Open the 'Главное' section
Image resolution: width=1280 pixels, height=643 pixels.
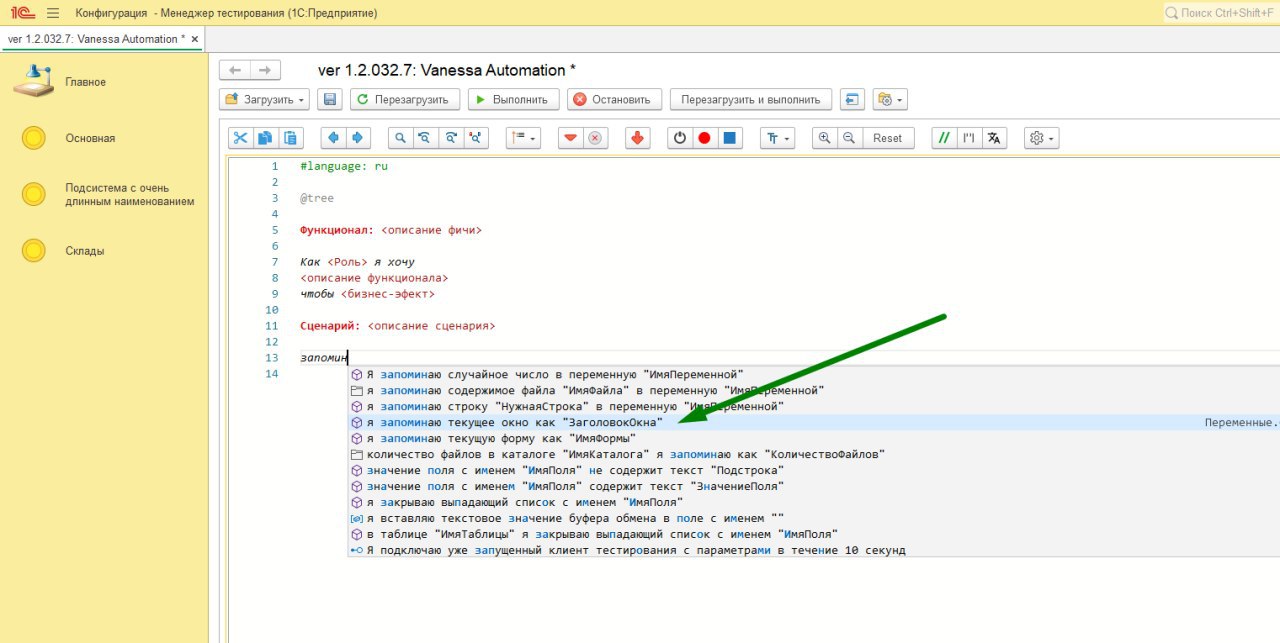pyautogui.click(x=86, y=82)
